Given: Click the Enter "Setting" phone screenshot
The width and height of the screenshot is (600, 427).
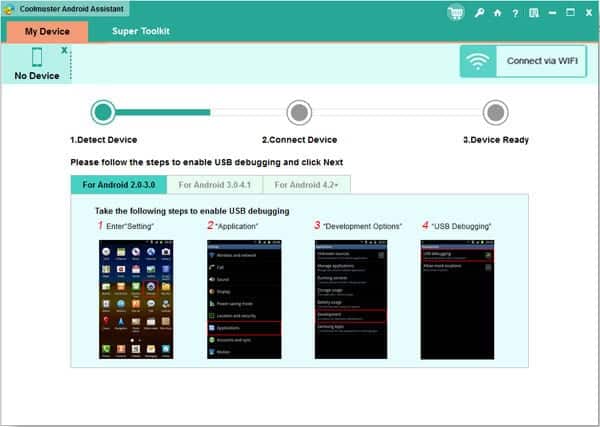Looking at the screenshot, I should [136, 299].
